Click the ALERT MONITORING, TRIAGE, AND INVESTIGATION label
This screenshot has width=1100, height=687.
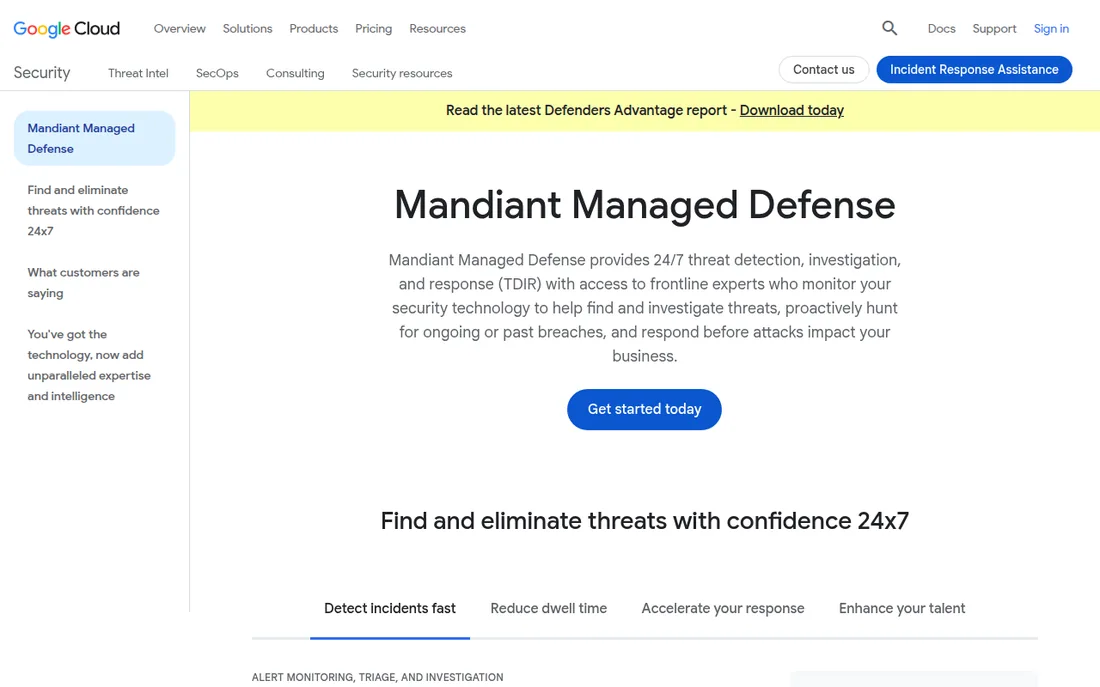tap(377, 677)
